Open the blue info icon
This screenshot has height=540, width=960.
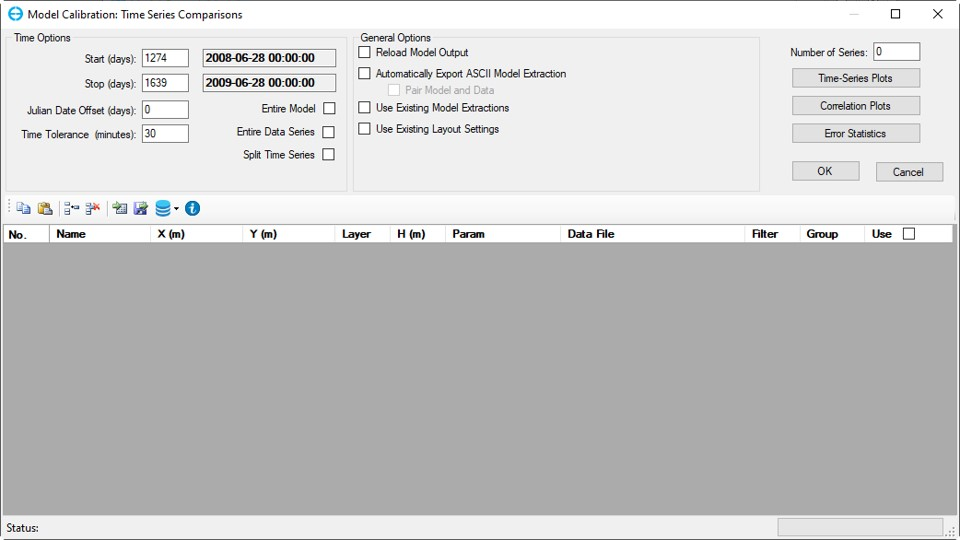[193, 208]
